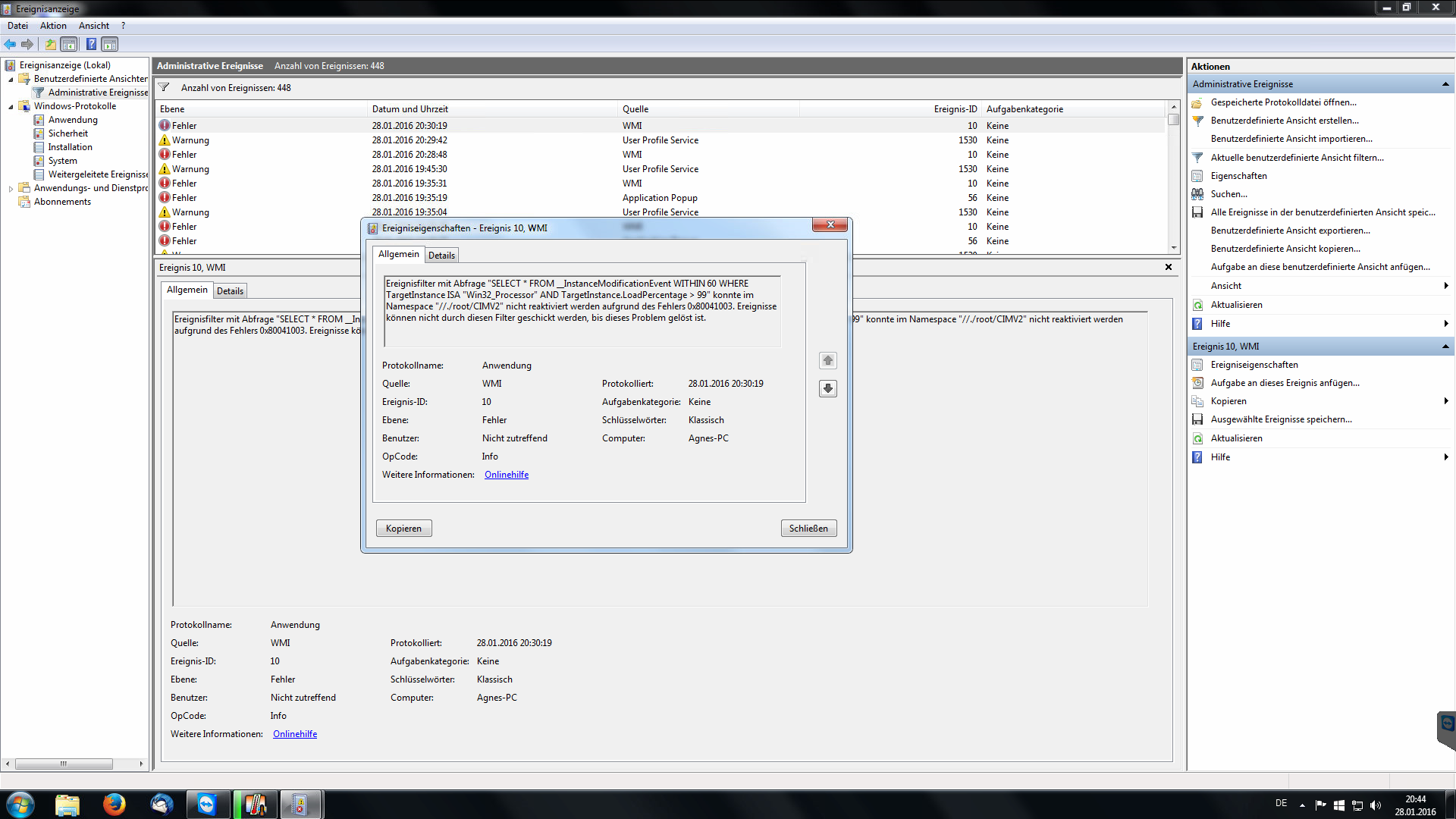Collapse the Windows-Protokolle tree node
The width and height of the screenshot is (1456, 819).
(11, 107)
